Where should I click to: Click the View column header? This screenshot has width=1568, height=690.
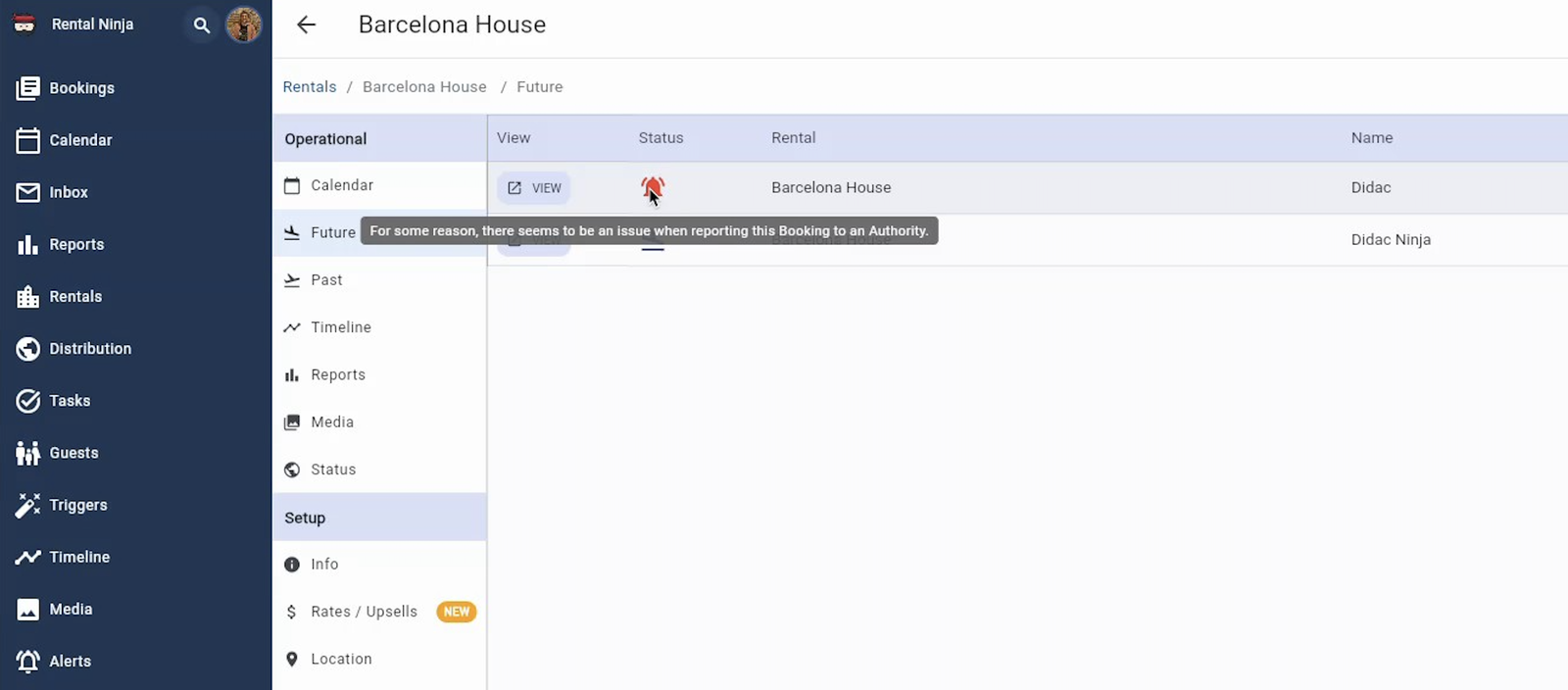[x=514, y=138]
